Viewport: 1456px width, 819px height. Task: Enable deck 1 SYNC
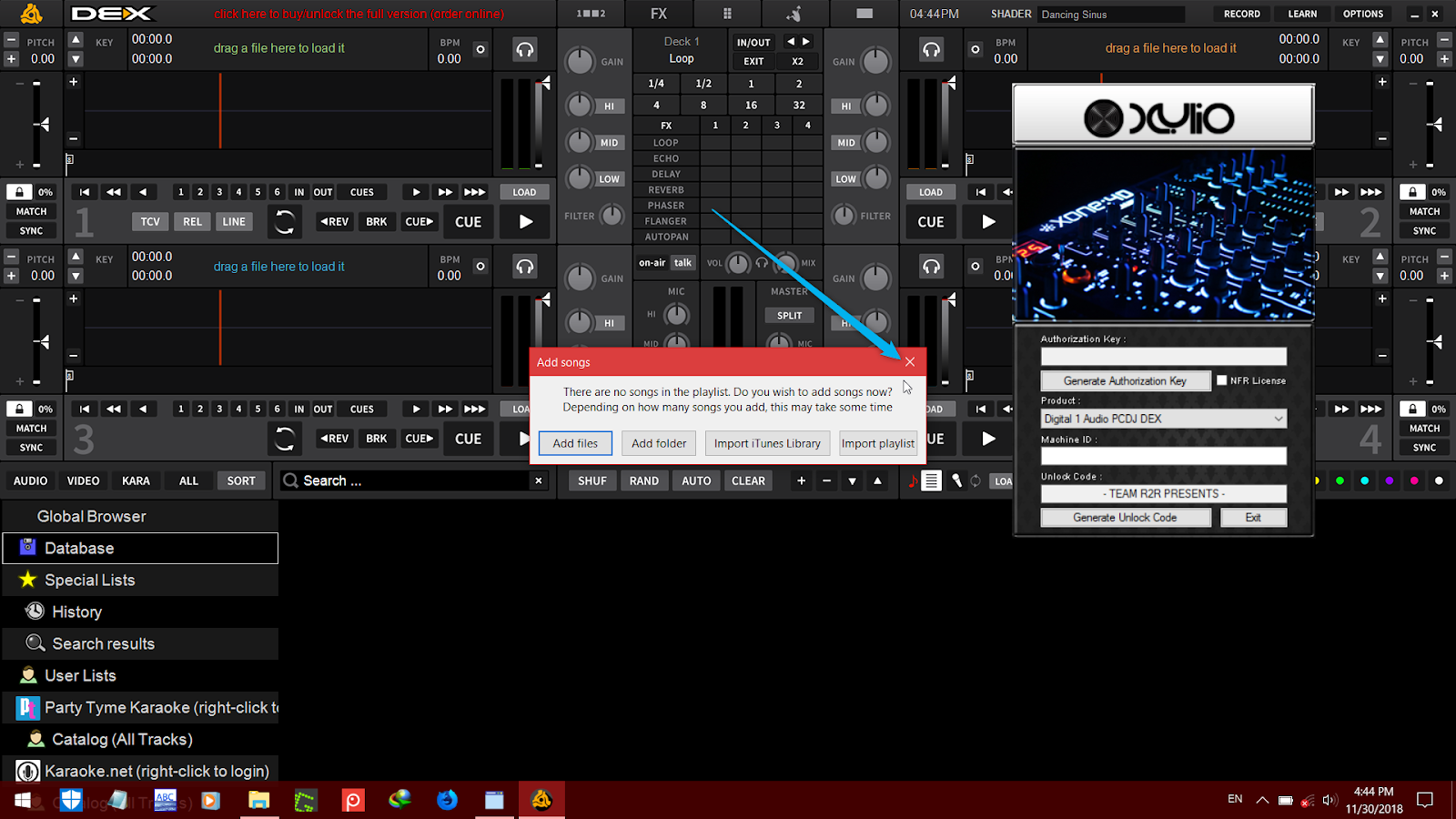pyautogui.click(x=31, y=231)
